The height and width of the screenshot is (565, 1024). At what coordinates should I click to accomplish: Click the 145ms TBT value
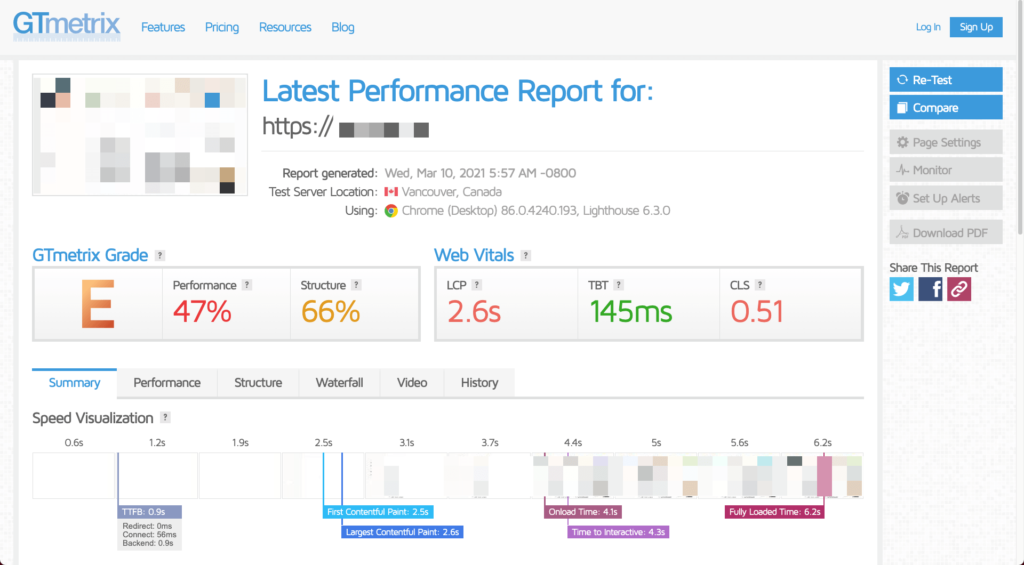pos(631,312)
